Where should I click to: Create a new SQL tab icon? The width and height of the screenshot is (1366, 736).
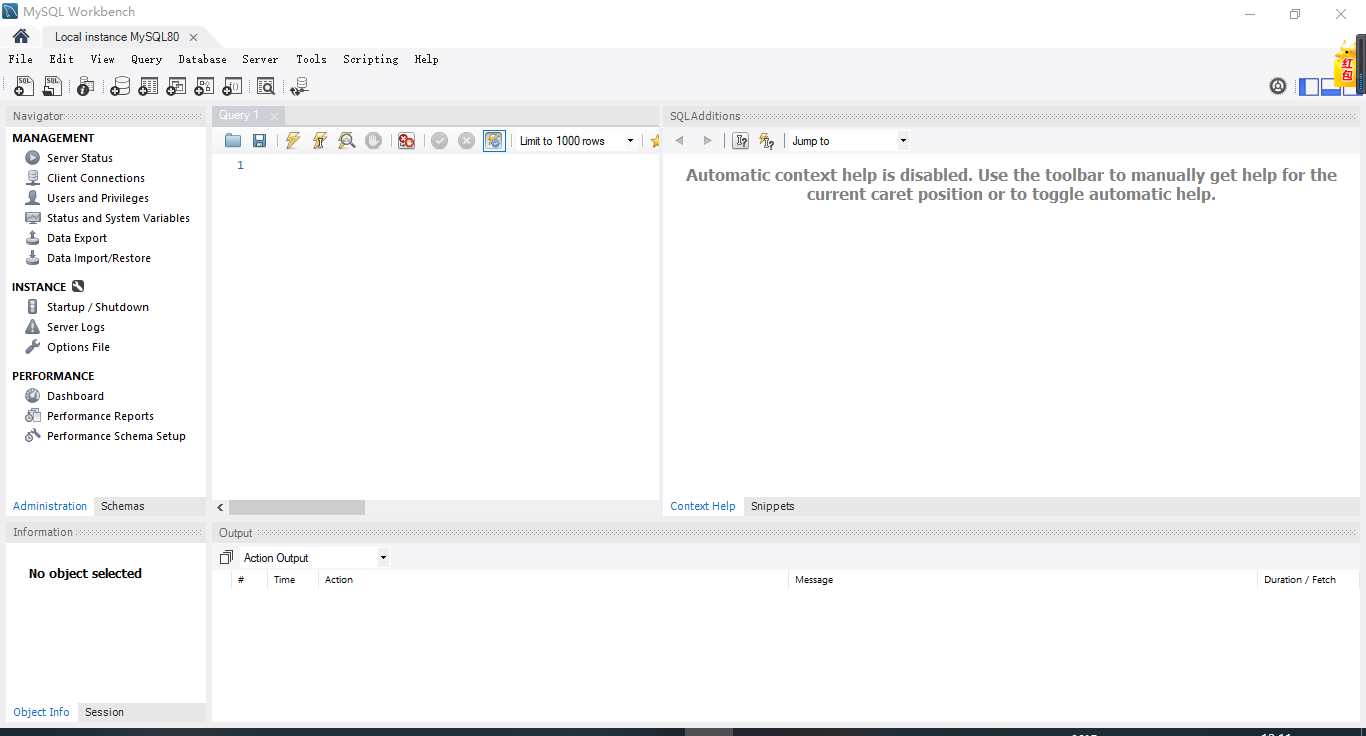coord(24,87)
